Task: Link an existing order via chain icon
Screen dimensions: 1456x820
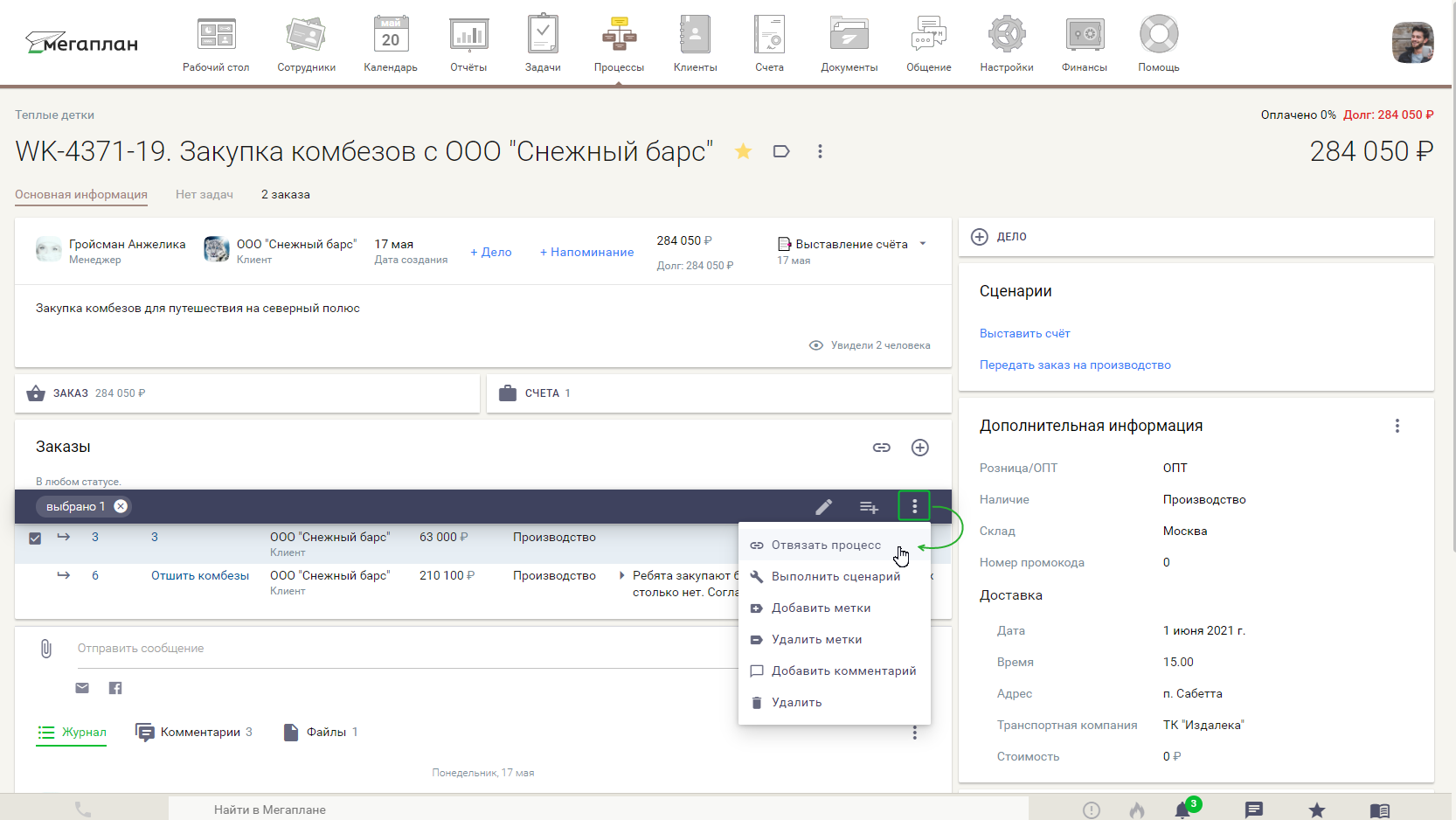Action: (x=882, y=448)
